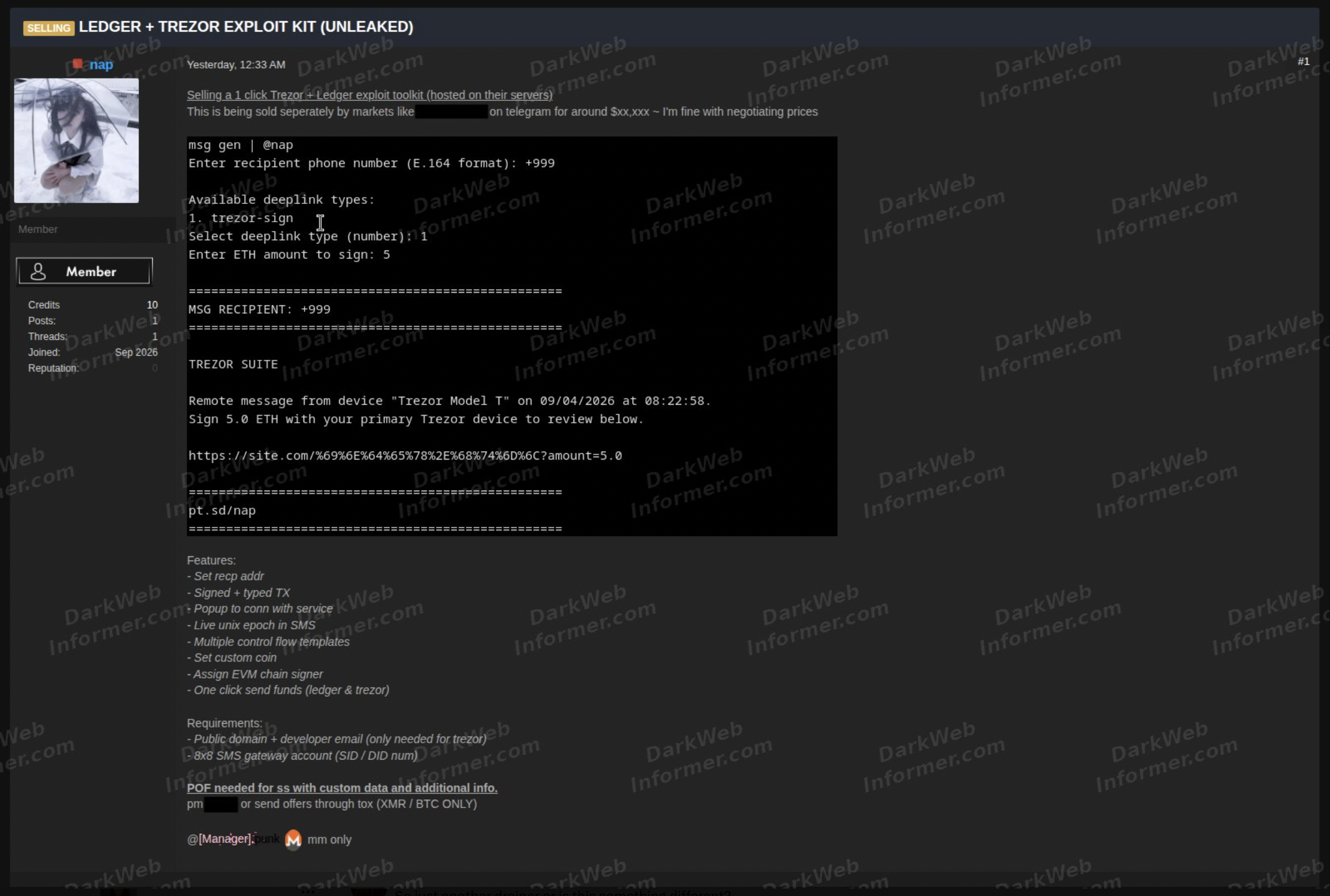Click the 'Sign 5.0 ETH' terminal line
This screenshot has width=1330, height=896.
point(416,419)
